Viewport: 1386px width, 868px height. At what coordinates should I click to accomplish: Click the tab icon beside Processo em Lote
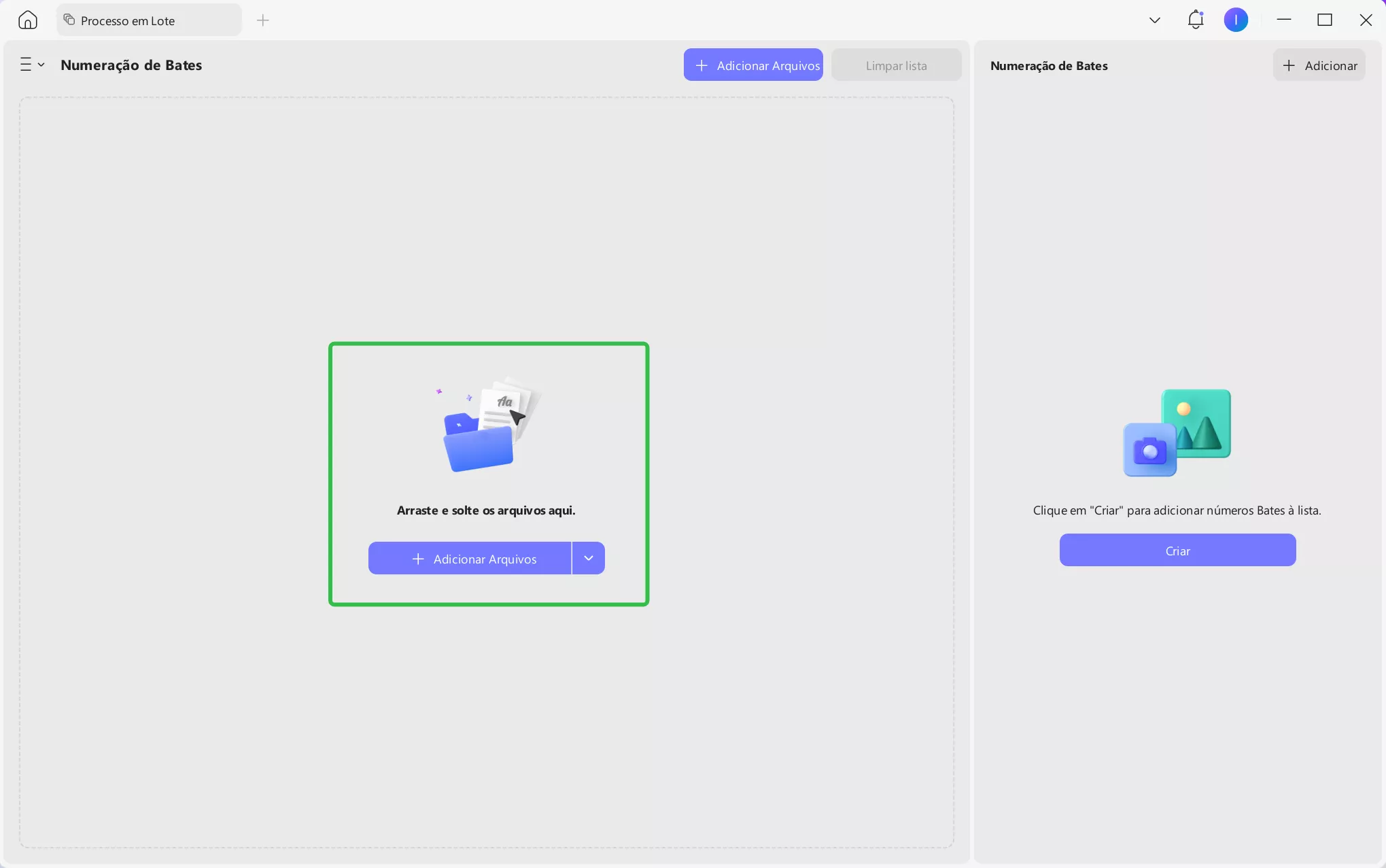(x=69, y=20)
